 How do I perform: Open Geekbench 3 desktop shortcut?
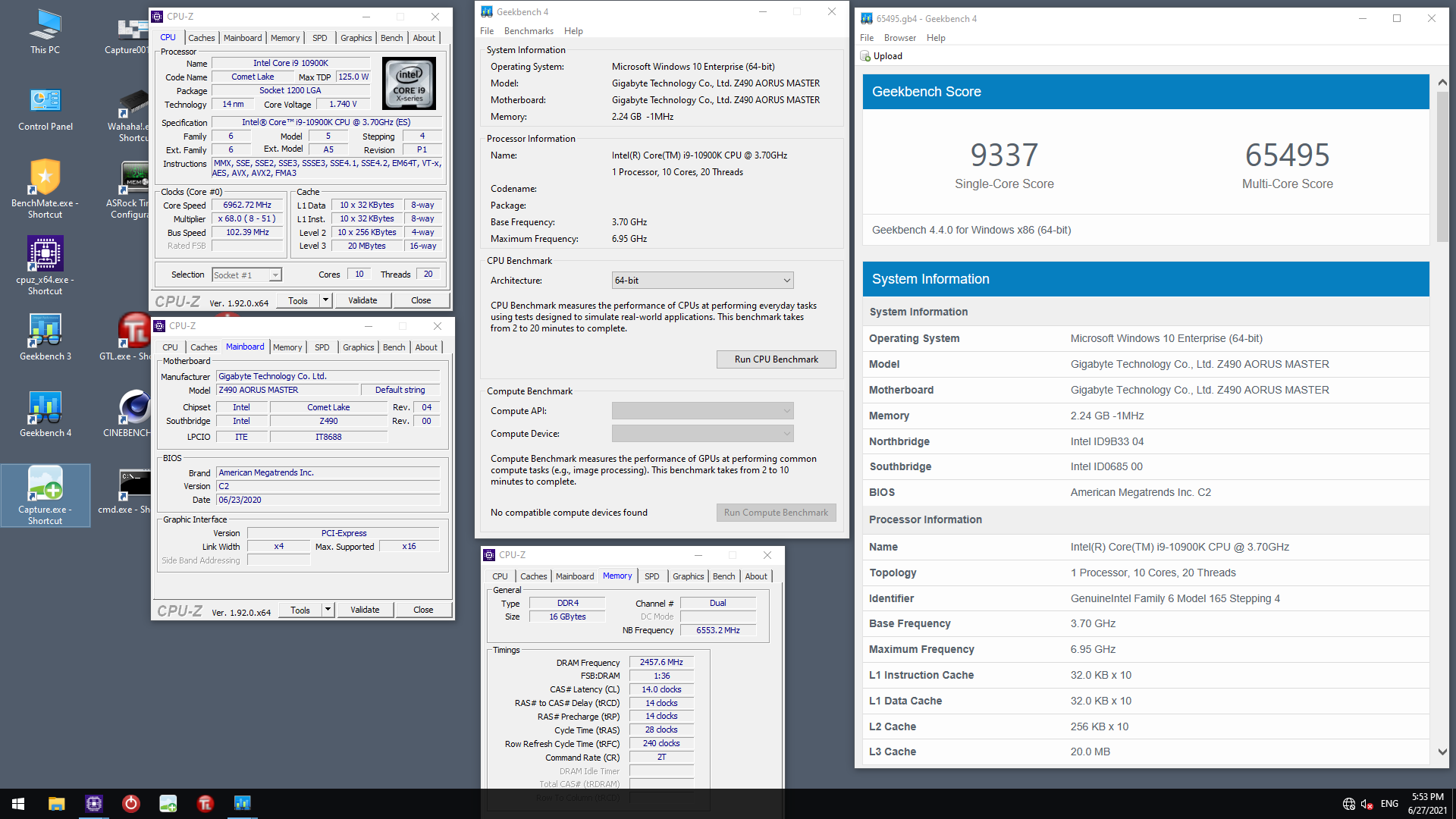[x=45, y=338]
